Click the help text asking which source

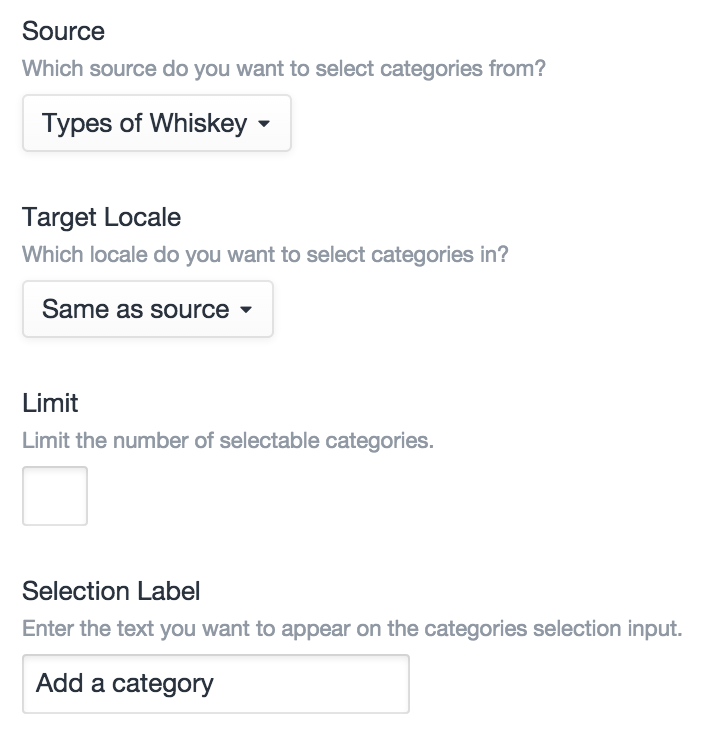284,69
